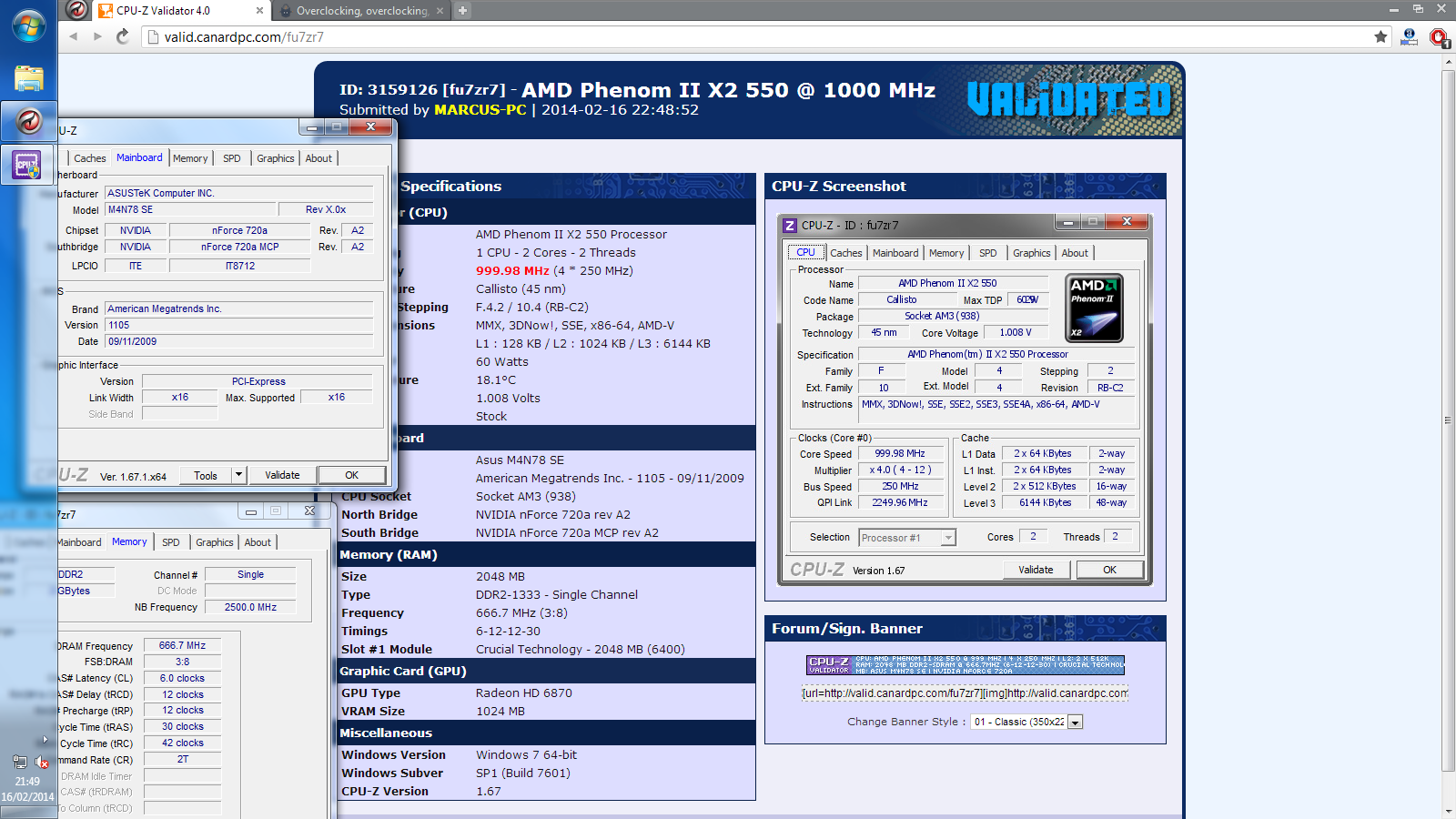
Task: Click Validate button in the embedded screenshot
Action: (1036, 570)
